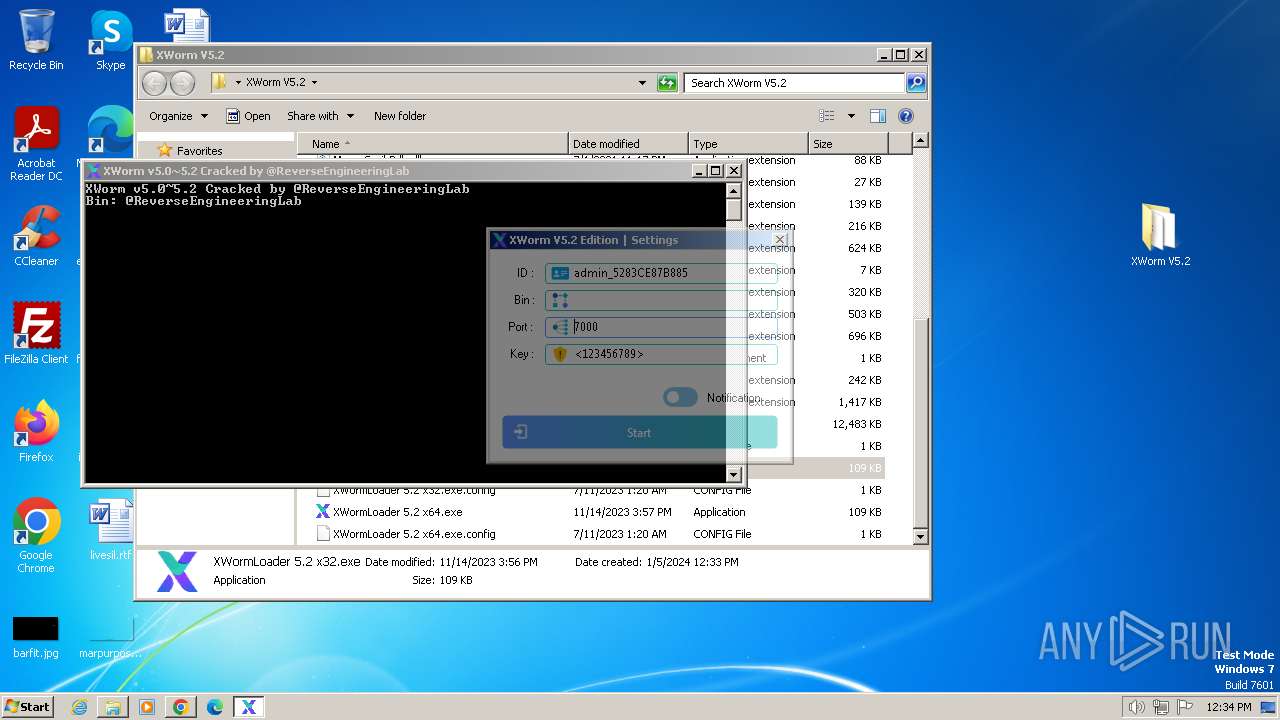Launch CCleaner from desktop

pyautogui.click(x=36, y=236)
